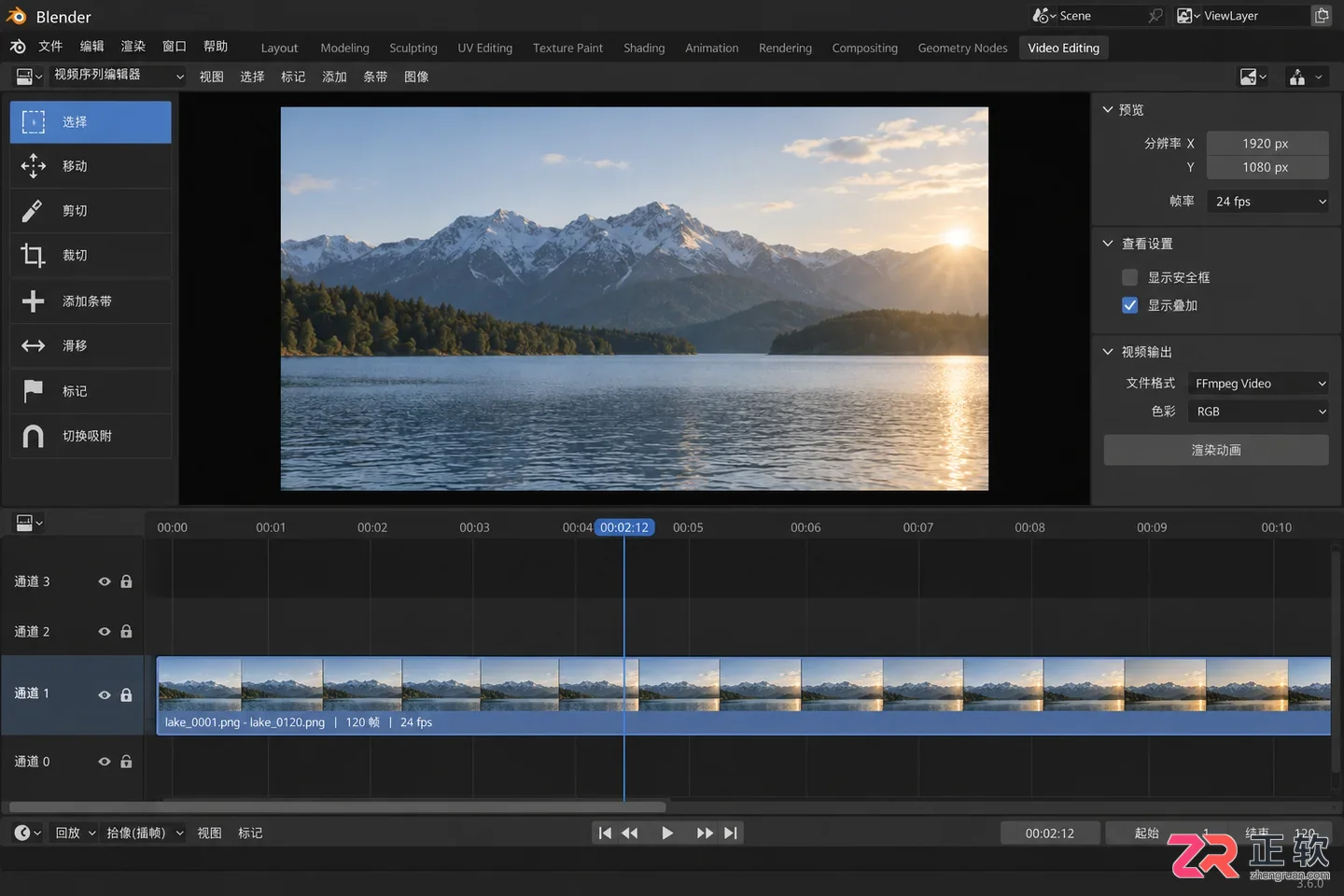
Task: Open the 条带 menu
Action: coord(375,77)
